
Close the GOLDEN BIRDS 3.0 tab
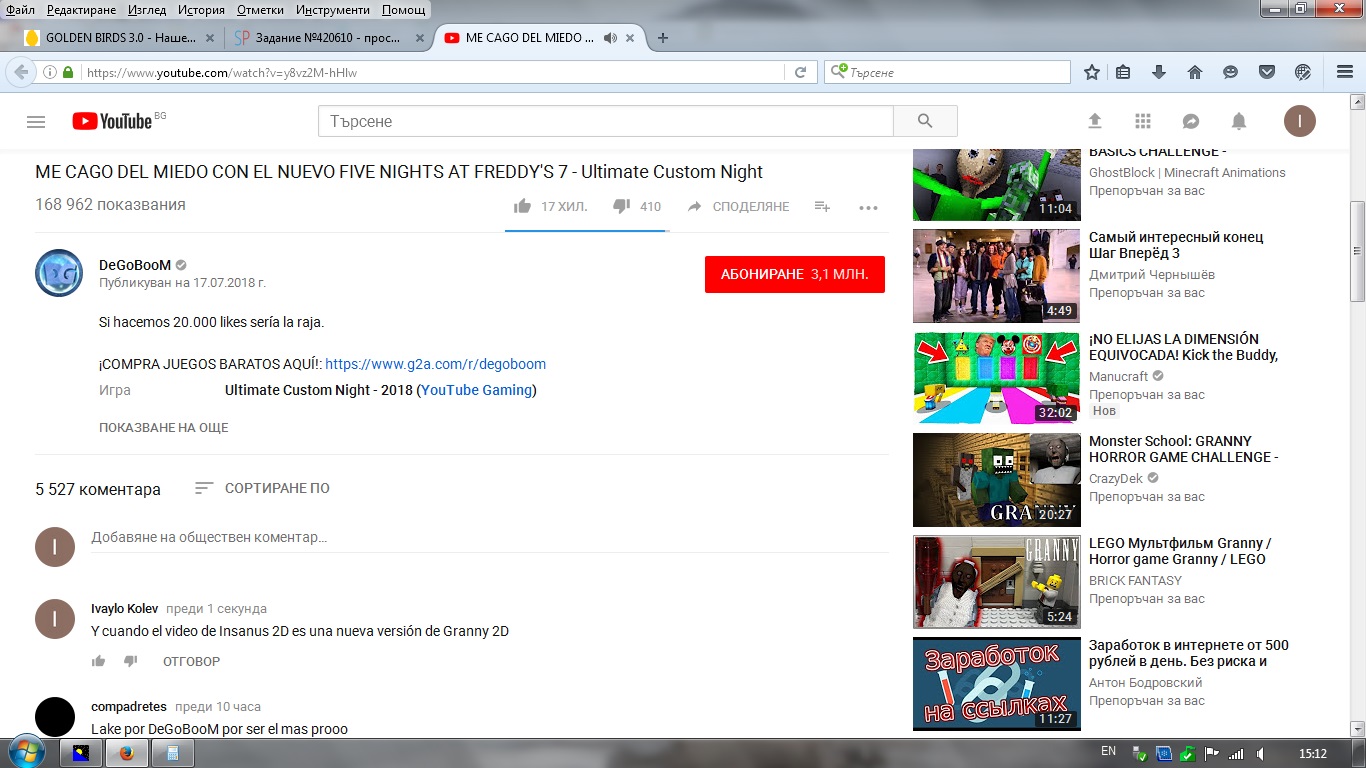tap(209, 38)
